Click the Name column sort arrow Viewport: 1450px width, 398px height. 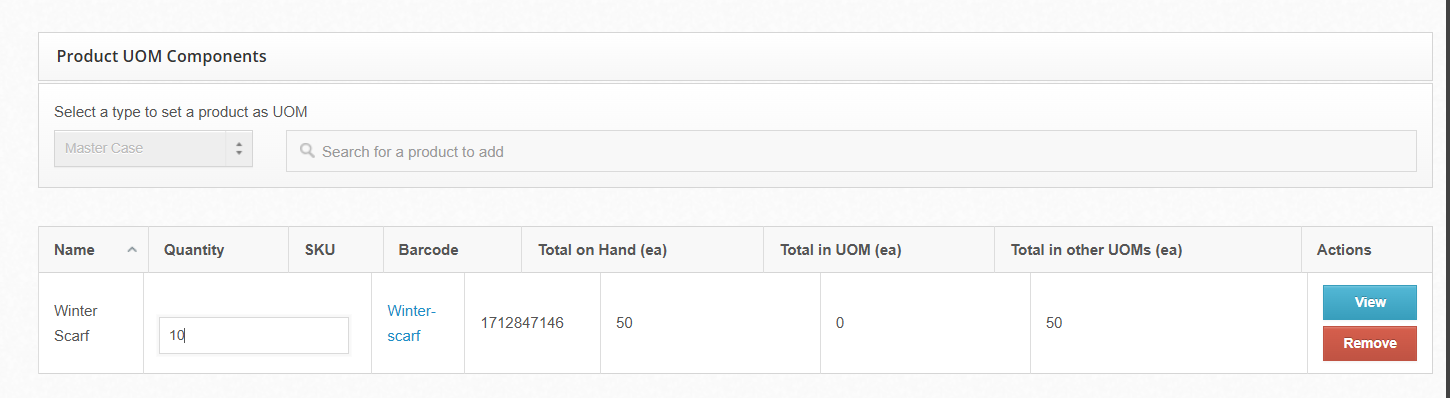(132, 250)
